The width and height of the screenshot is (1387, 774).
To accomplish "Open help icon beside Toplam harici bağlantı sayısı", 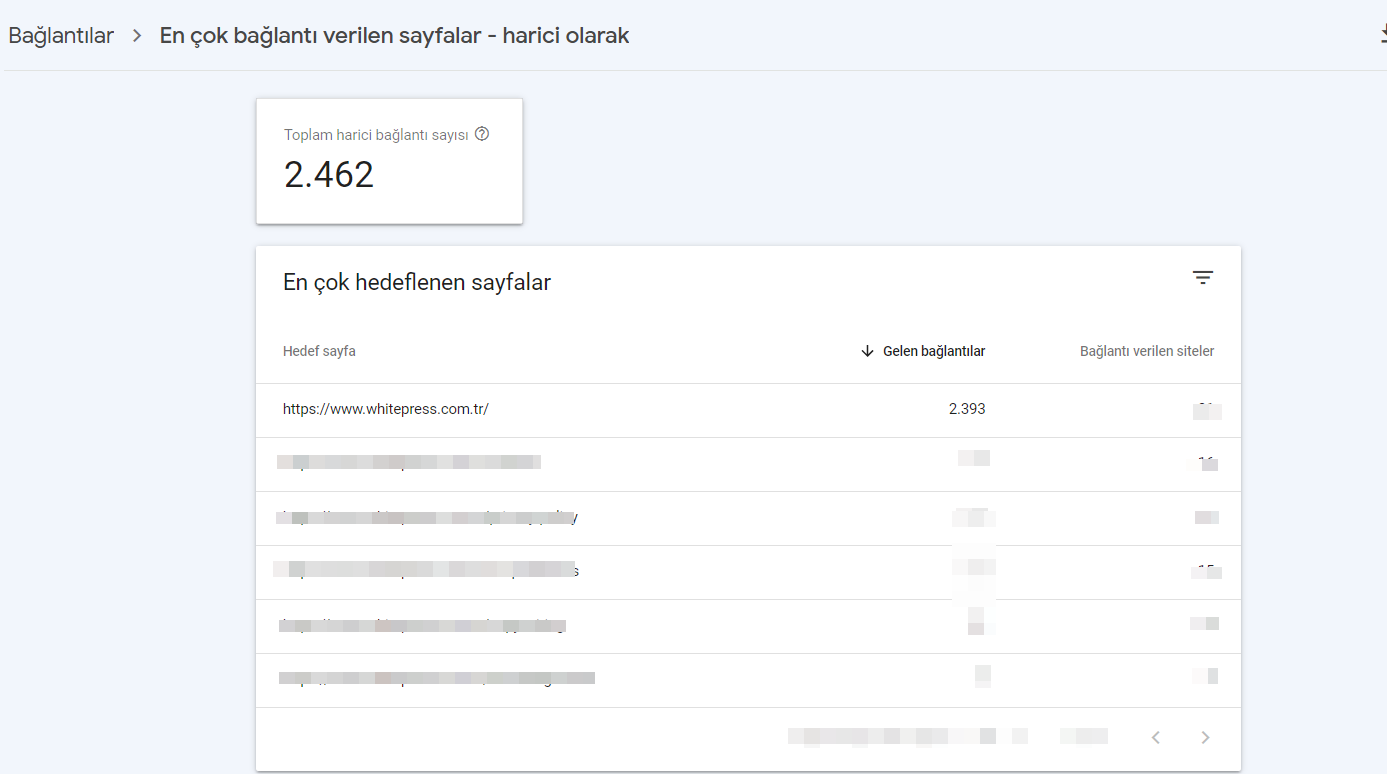I will [x=482, y=134].
